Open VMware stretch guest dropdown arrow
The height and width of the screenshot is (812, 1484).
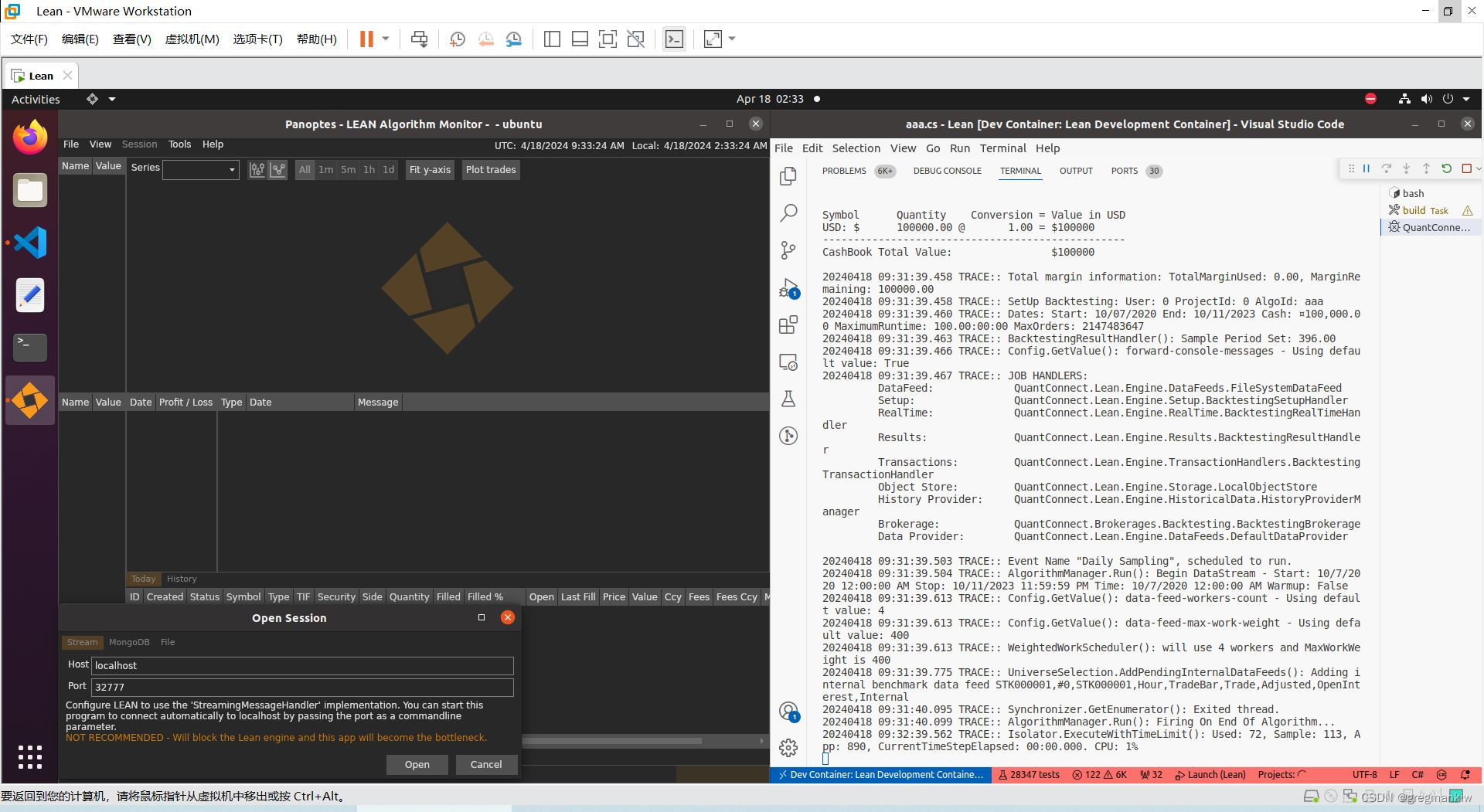732,39
